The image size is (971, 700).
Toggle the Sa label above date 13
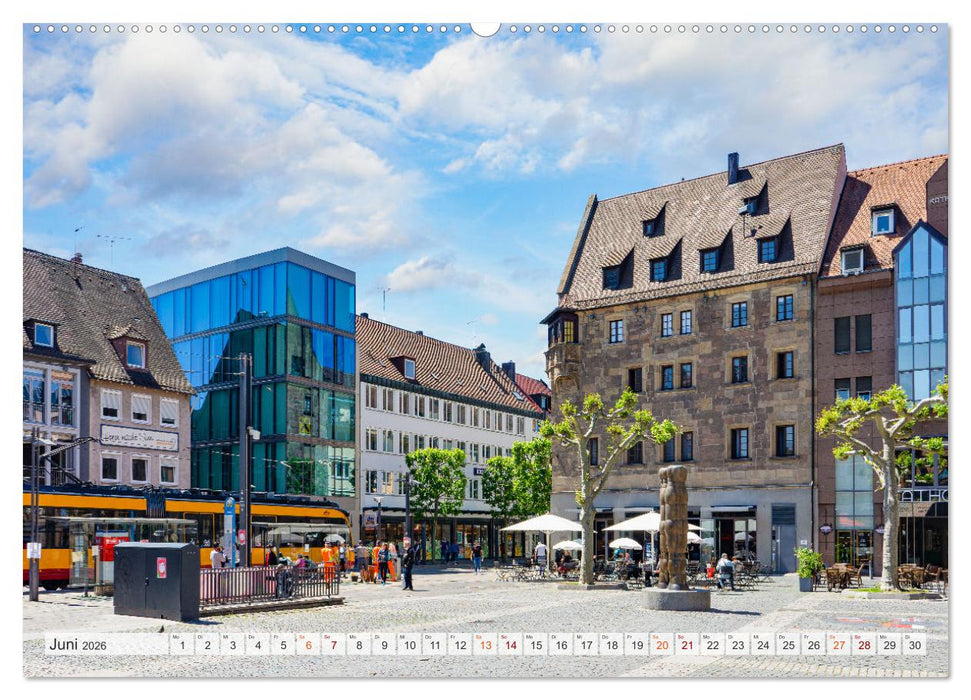coord(480,637)
